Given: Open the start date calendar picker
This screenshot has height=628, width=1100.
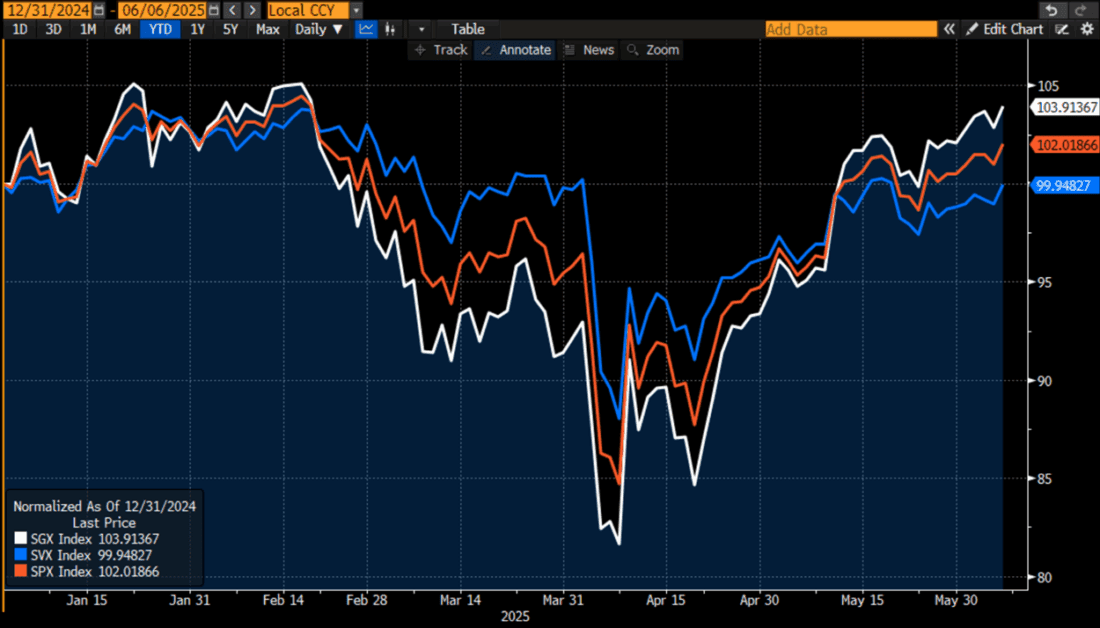Looking at the screenshot, I should coord(99,11).
